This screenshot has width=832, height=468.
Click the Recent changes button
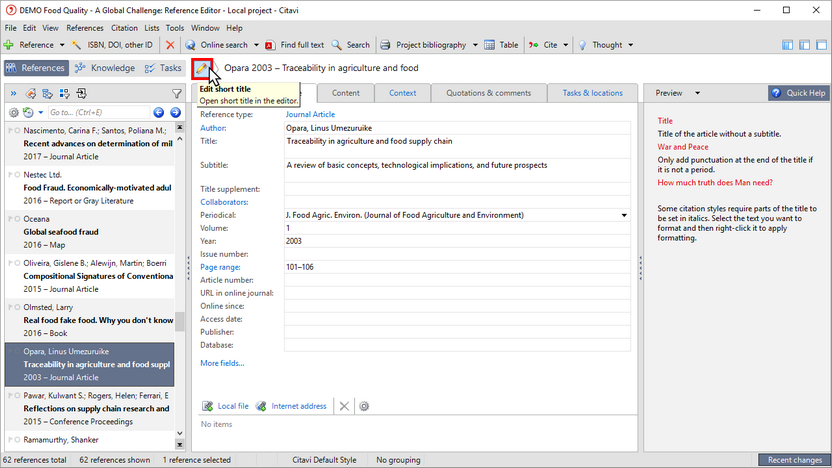tap(794, 460)
